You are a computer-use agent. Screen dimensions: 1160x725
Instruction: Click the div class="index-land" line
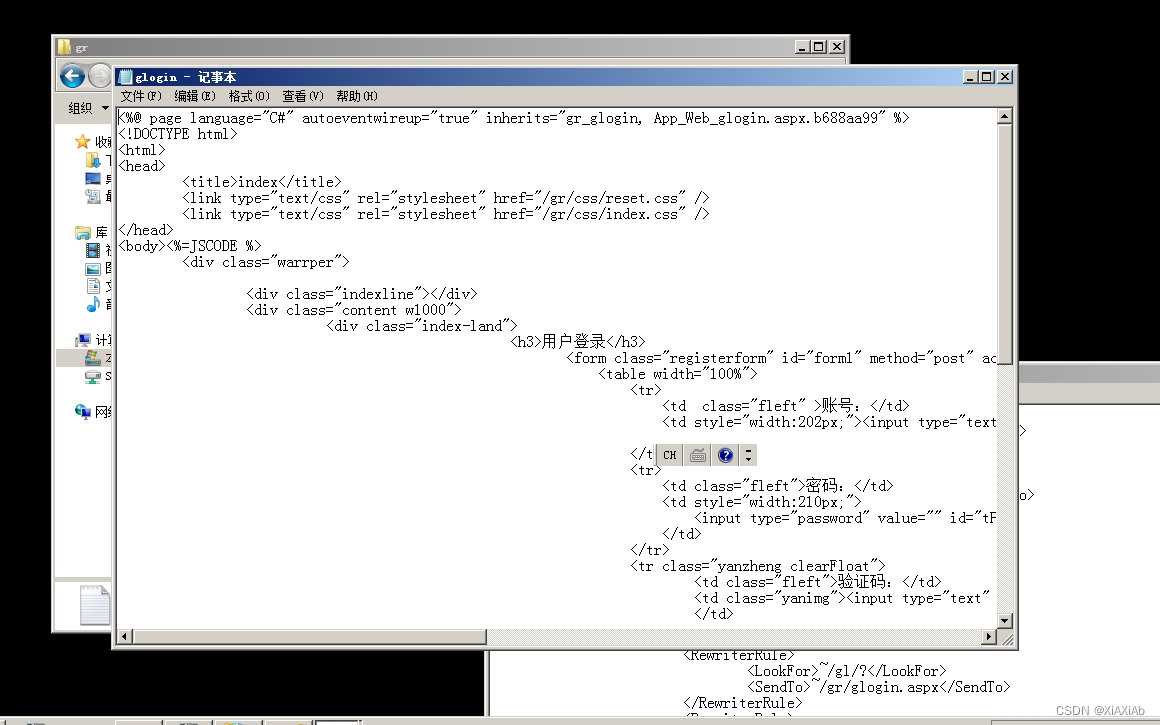(x=422, y=326)
